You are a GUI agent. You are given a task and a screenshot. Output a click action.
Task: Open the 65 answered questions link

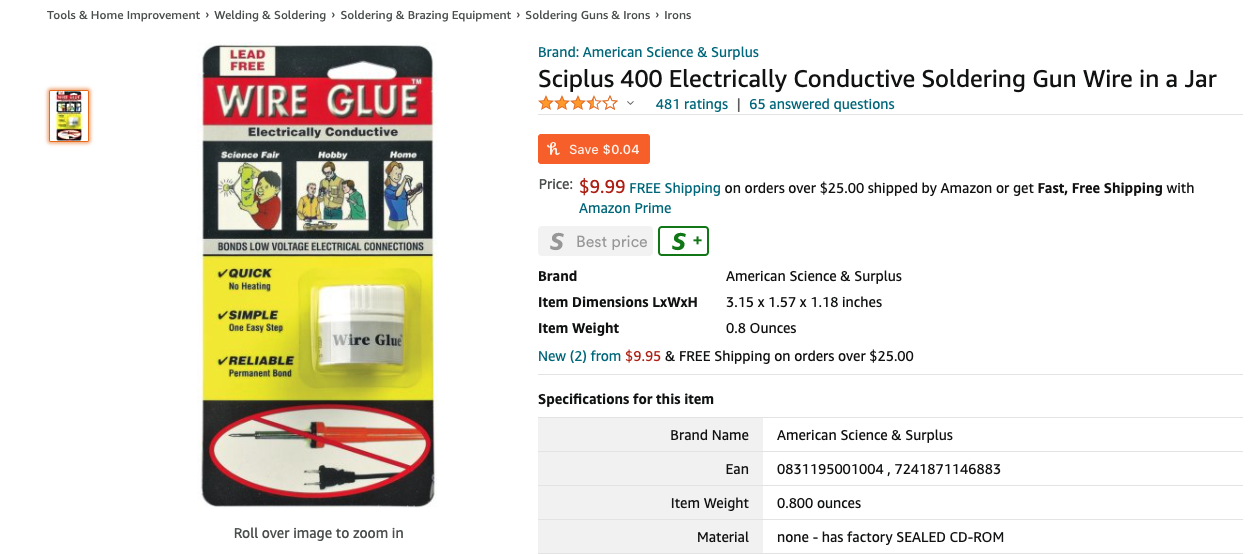point(821,104)
